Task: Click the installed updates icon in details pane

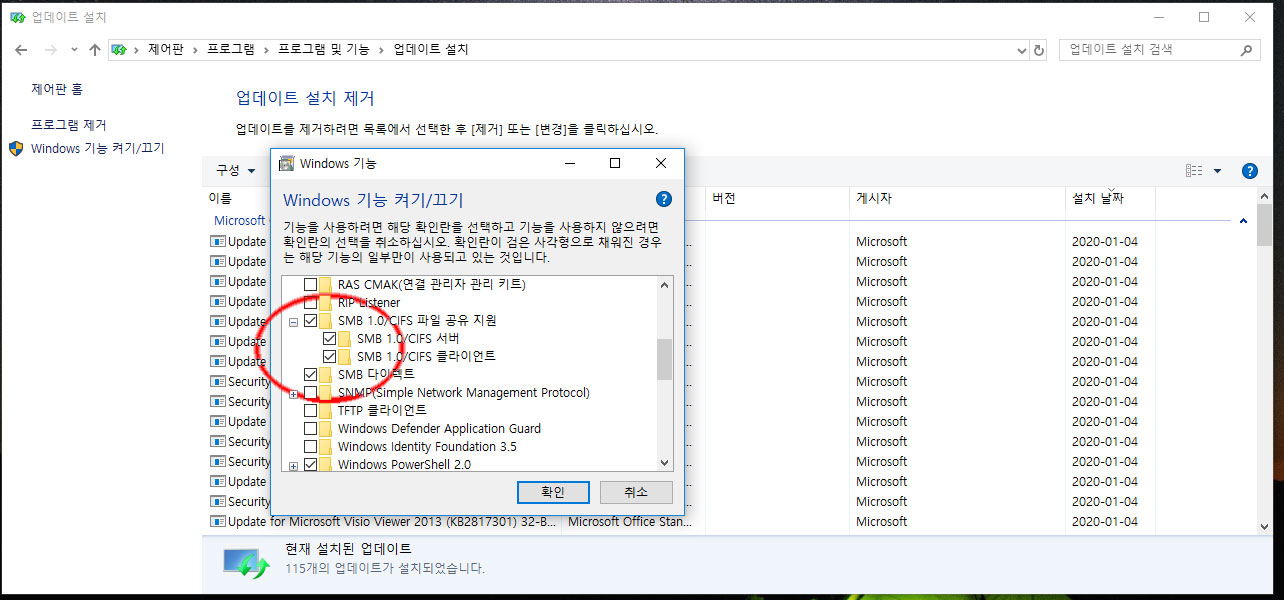Action: (245, 563)
